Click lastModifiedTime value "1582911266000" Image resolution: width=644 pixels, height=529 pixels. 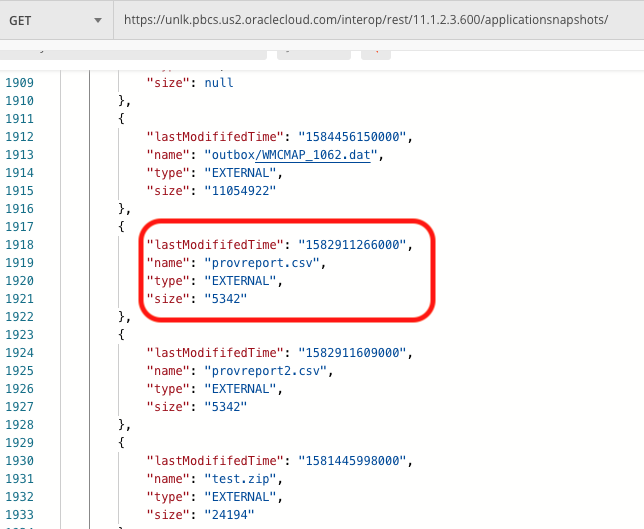(x=354, y=244)
